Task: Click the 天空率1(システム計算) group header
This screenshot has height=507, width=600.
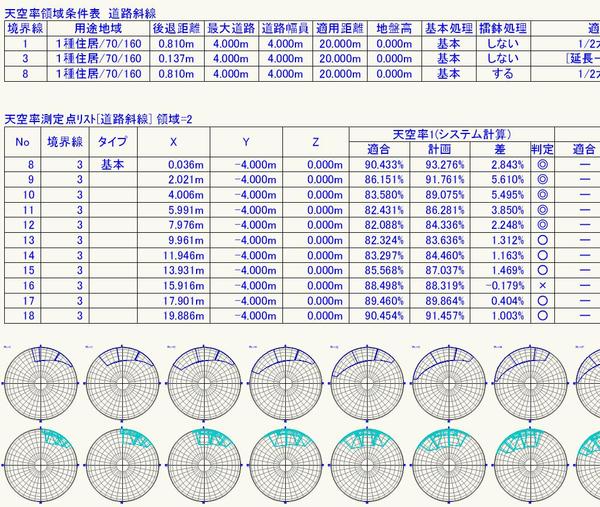Action: pos(452,134)
